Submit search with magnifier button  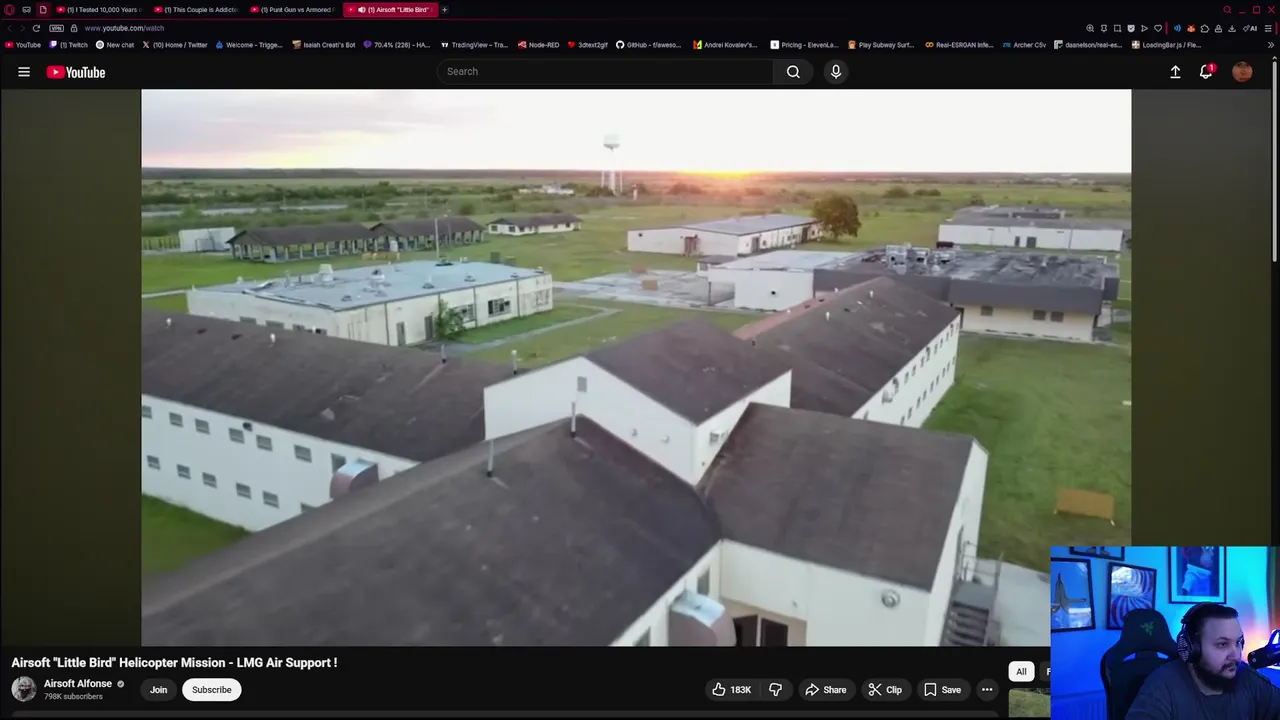793,71
